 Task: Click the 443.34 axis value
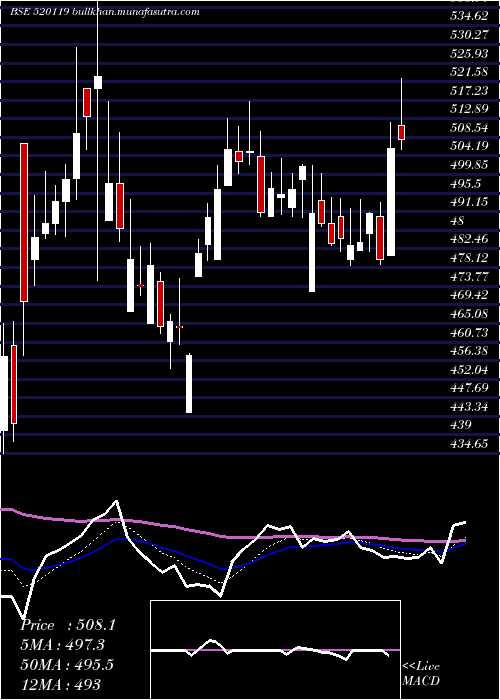click(469, 406)
